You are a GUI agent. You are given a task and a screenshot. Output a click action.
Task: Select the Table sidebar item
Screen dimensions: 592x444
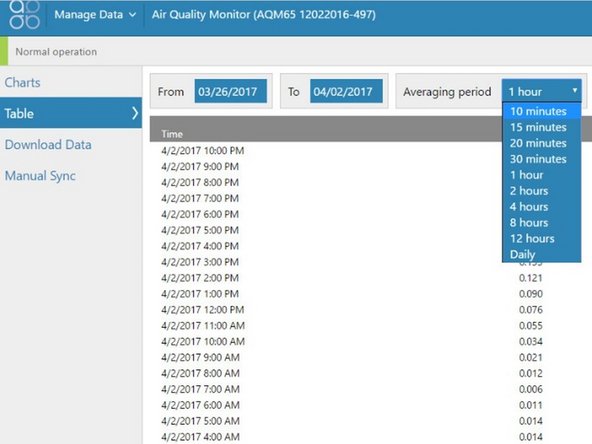(71, 113)
